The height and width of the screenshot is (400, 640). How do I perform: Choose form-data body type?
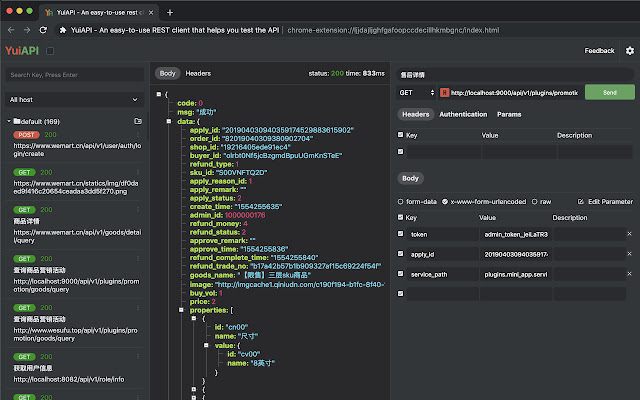pos(402,201)
